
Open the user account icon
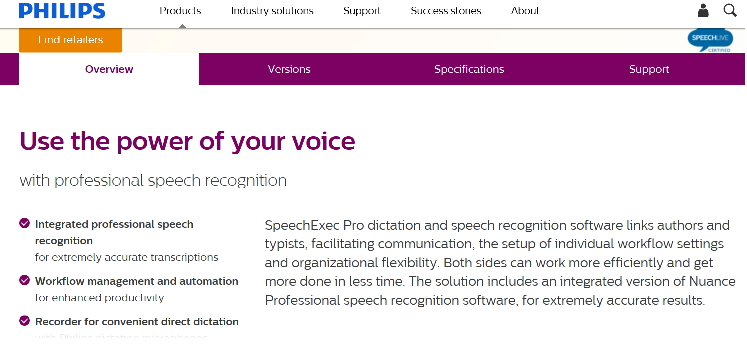pyautogui.click(x=703, y=10)
